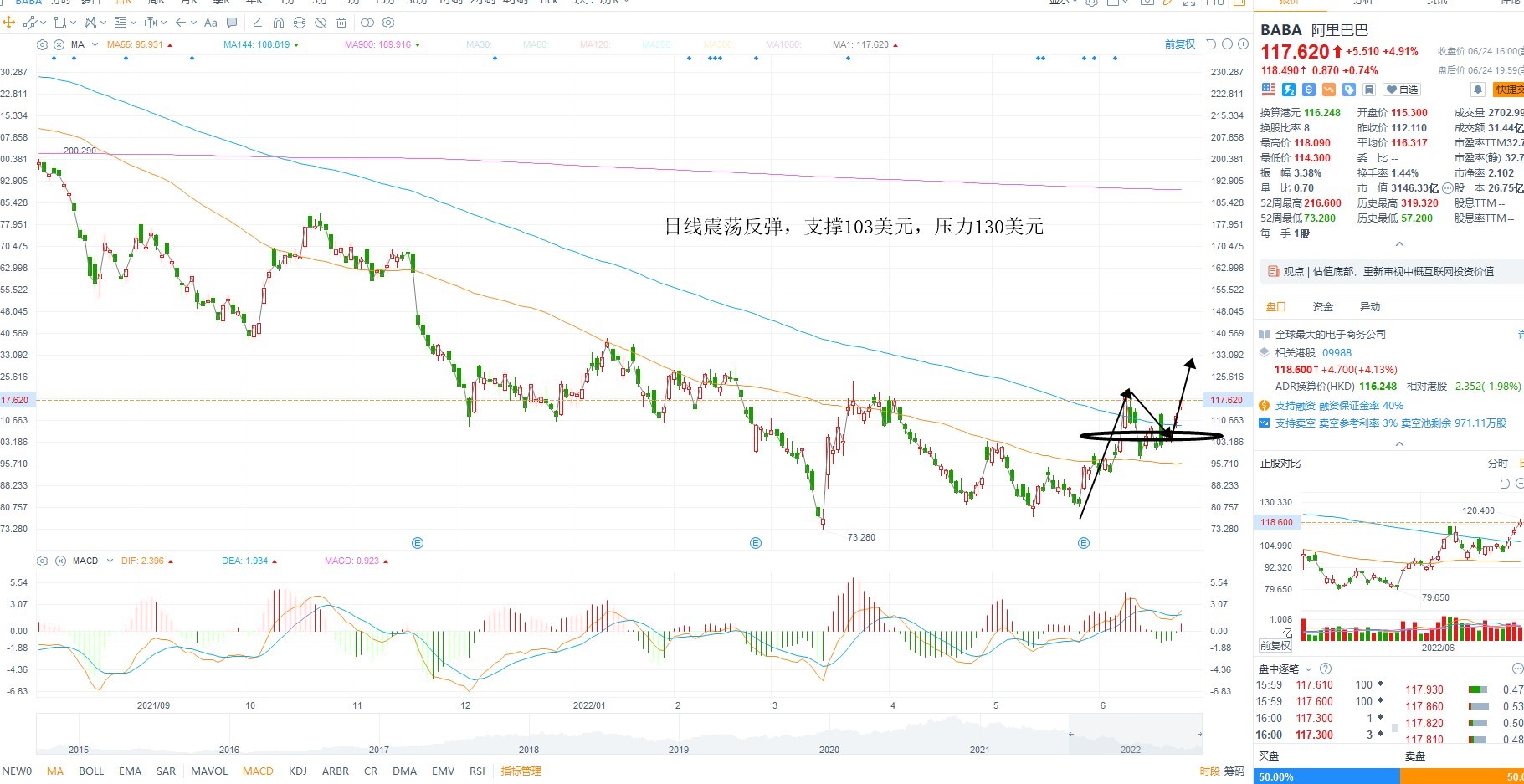Toggle the SAR indicator
The image size is (1524, 784).
point(166,771)
